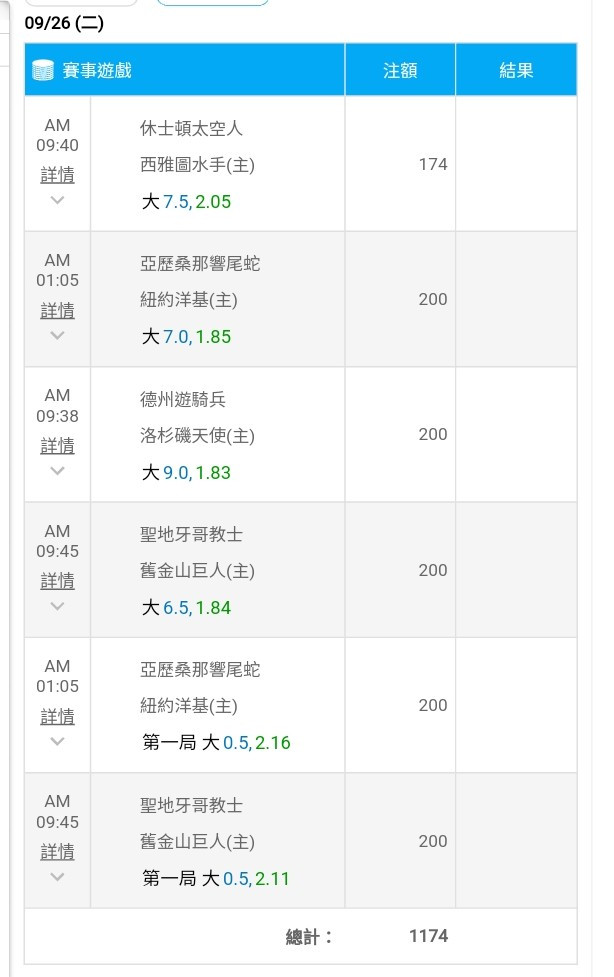Click the coin stack icon beside 賽事遊戲
This screenshot has height=977, width=614.
pos(43,70)
